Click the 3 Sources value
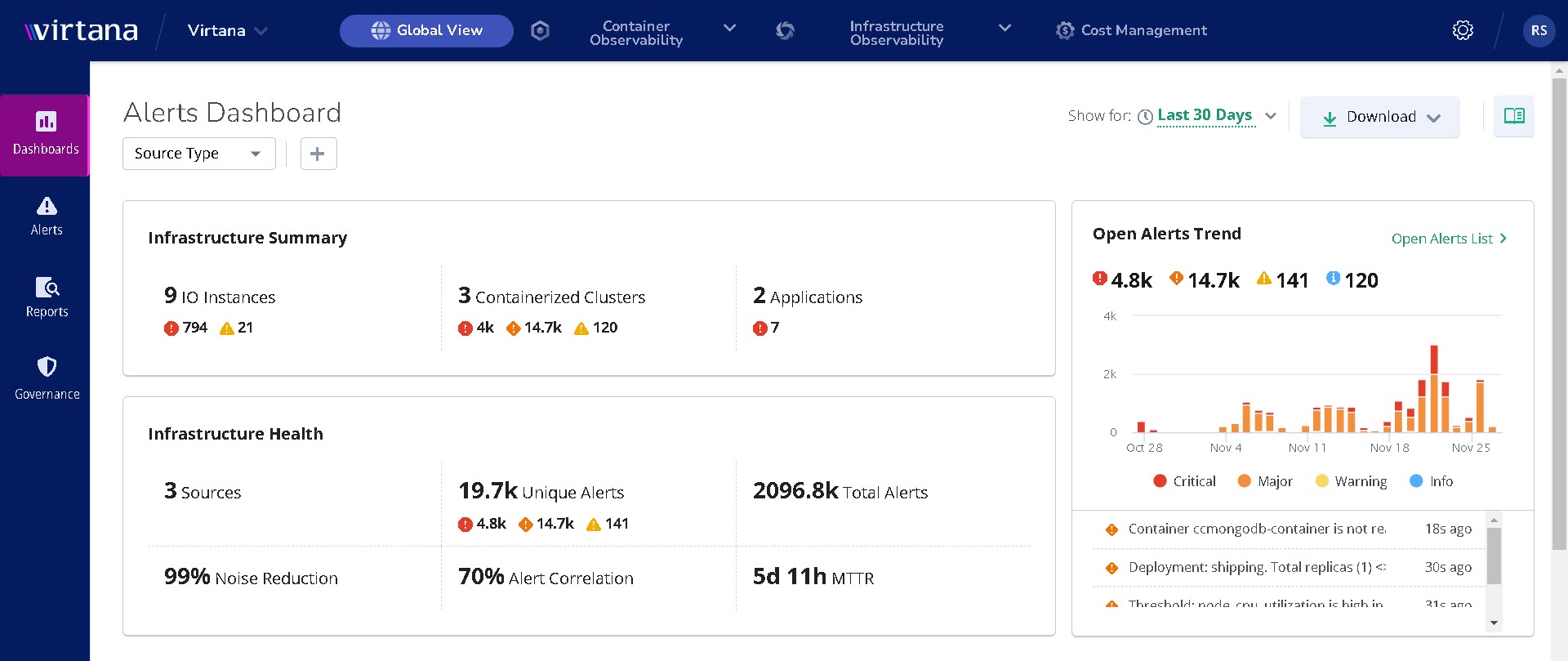The image size is (1568, 661). coord(203,491)
